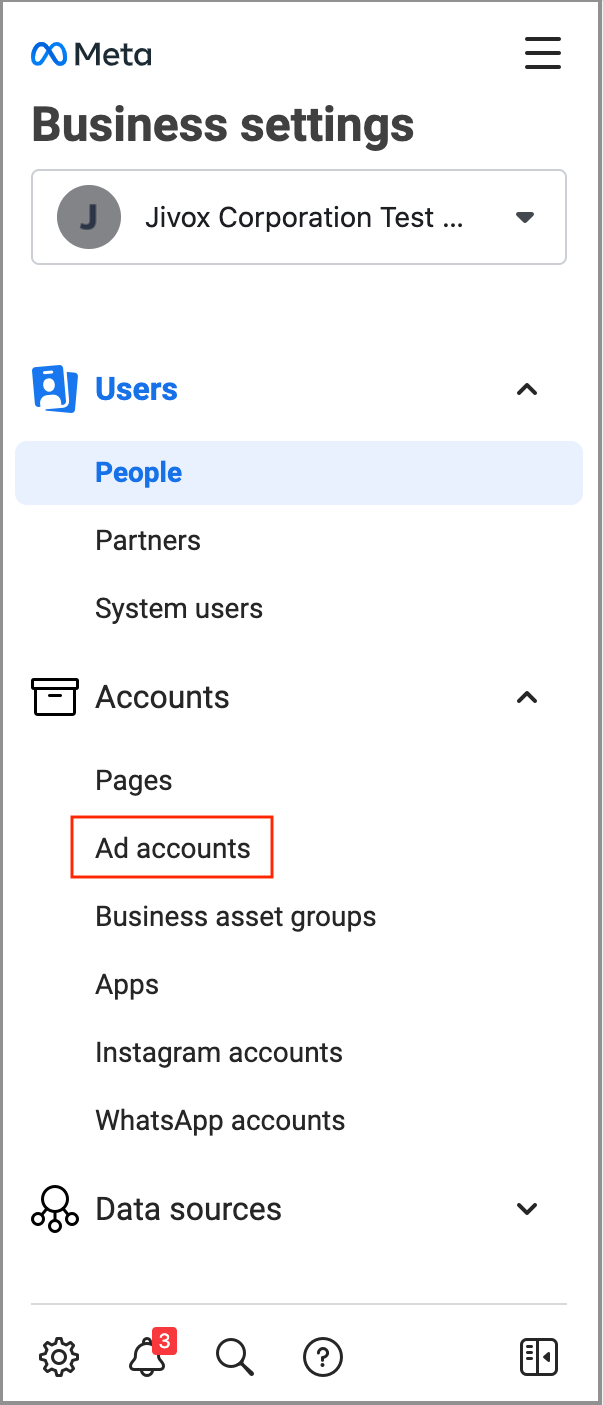Expand the Data sources section chevron

527,1209
